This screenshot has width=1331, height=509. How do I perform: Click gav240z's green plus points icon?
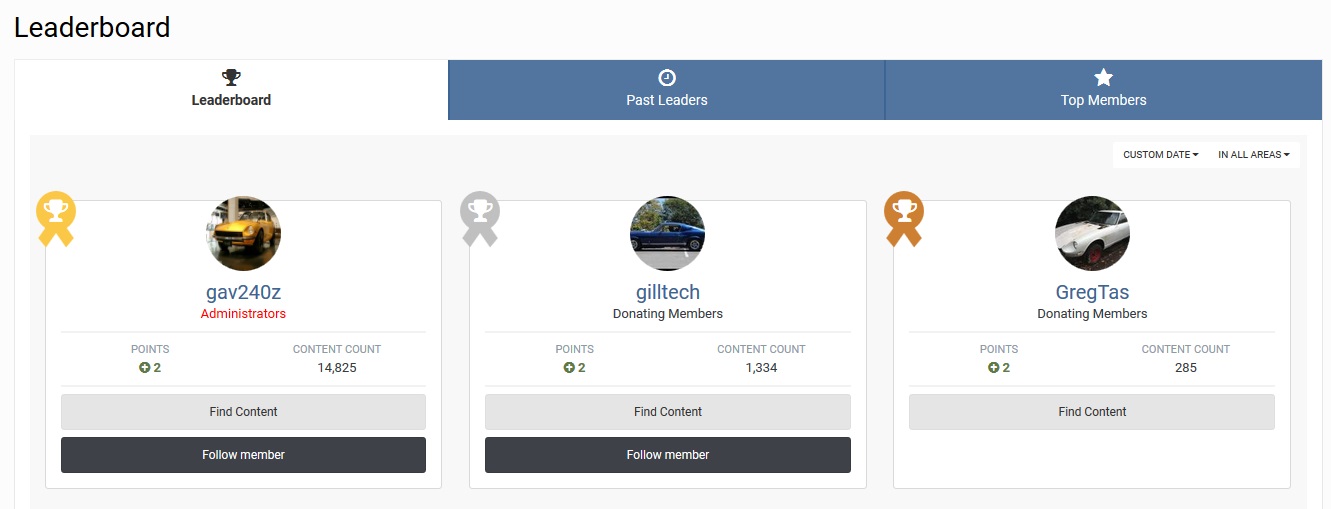click(x=144, y=368)
